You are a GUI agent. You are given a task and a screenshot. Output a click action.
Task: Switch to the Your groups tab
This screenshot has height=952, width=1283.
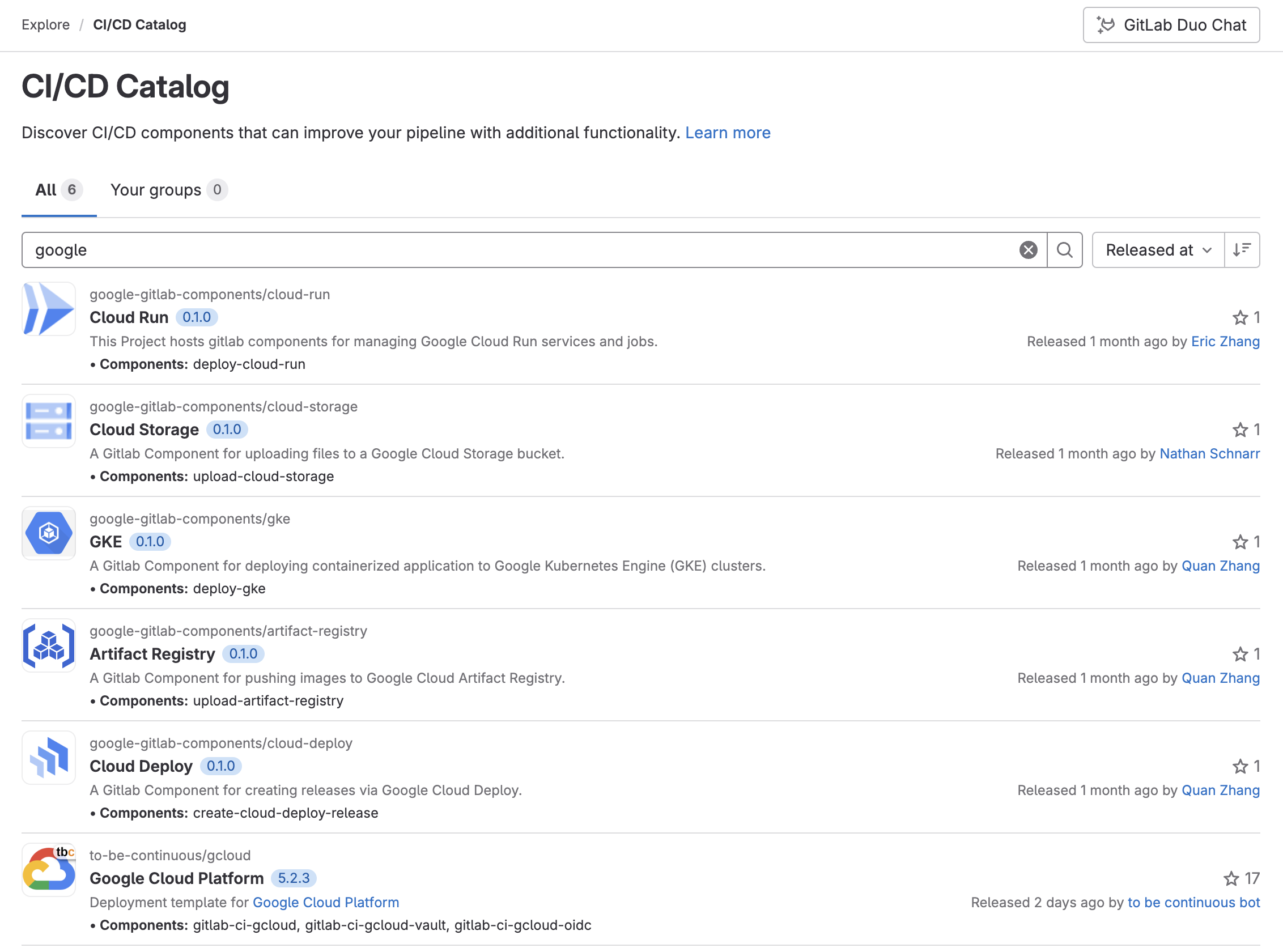pyautogui.click(x=168, y=190)
